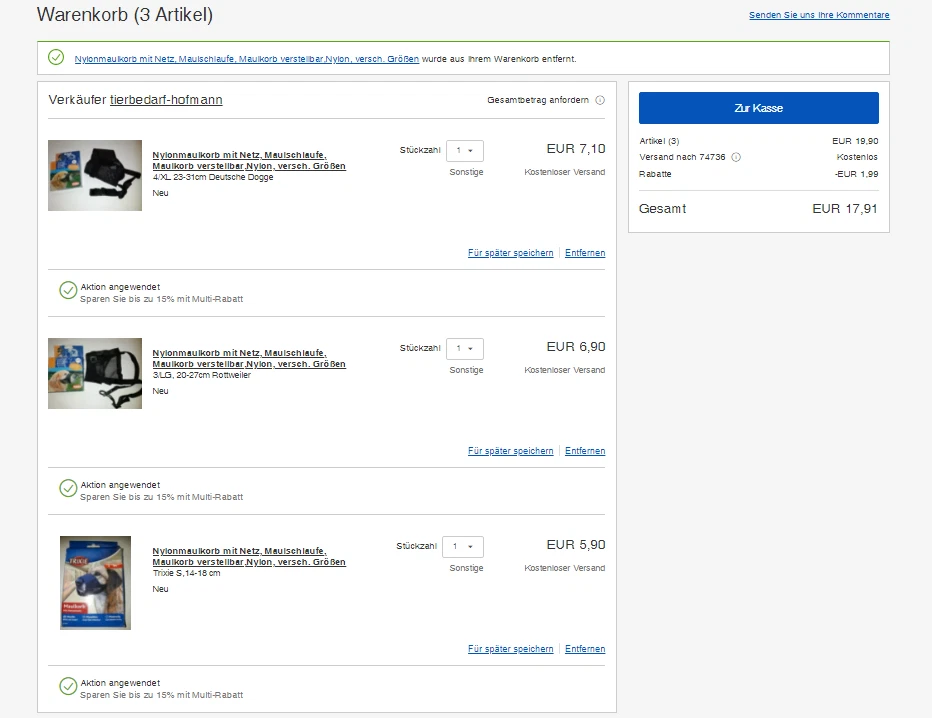
Task: Open Stückzahl dropdown for EUR 5,90 item
Action: click(x=464, y=547)
